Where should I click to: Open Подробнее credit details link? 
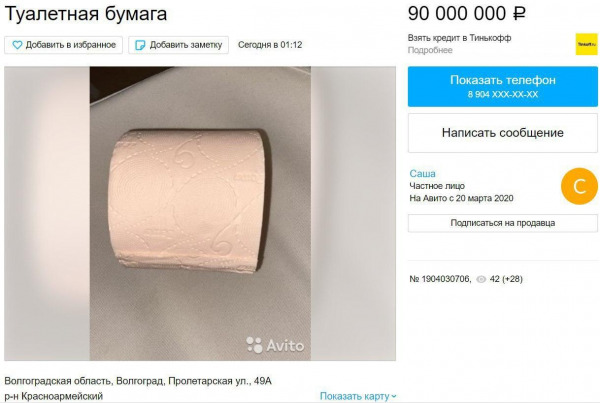[430, 50]
